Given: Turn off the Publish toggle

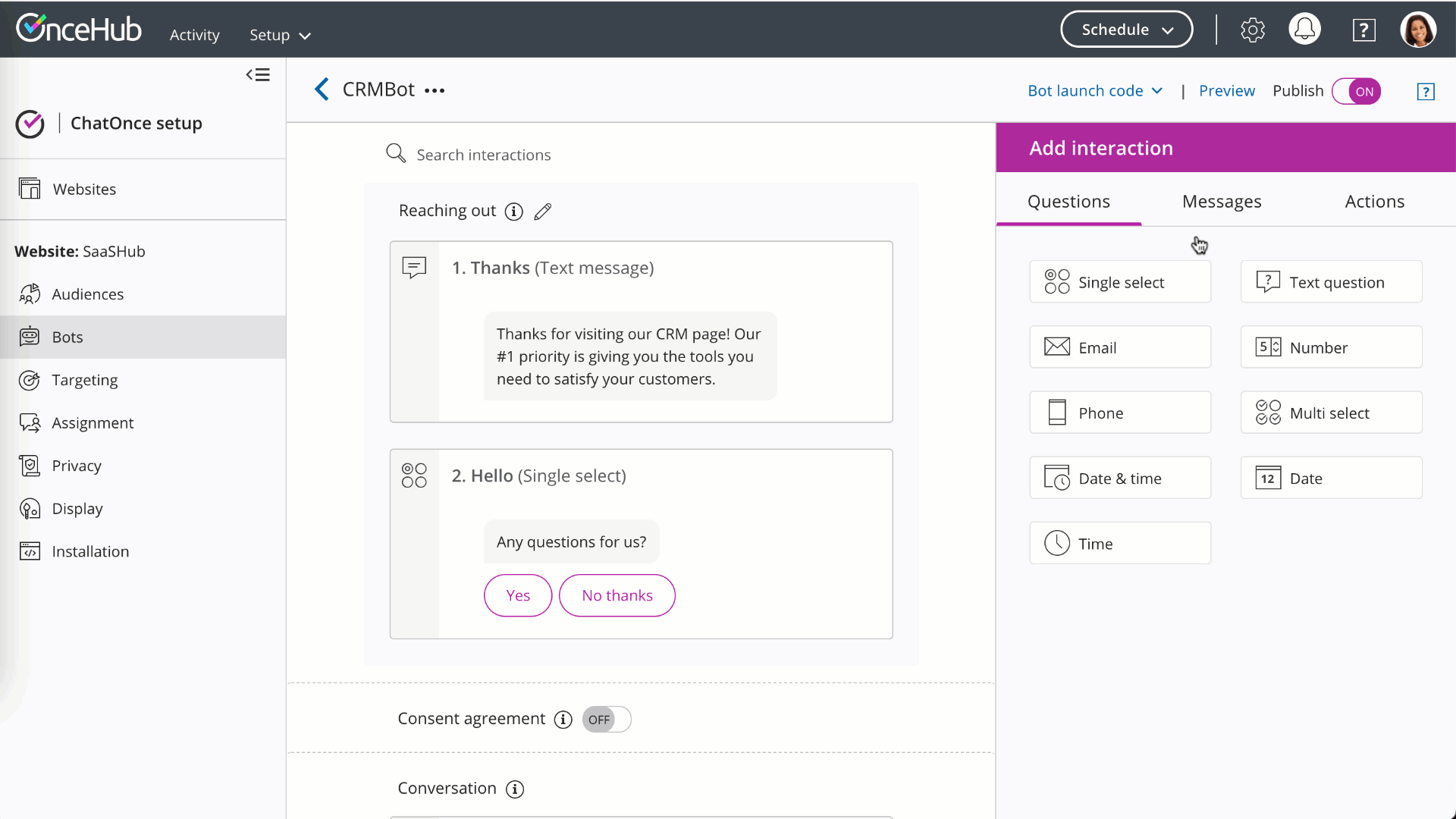Looking at the screenshot, I should [x=1357, y=91].
